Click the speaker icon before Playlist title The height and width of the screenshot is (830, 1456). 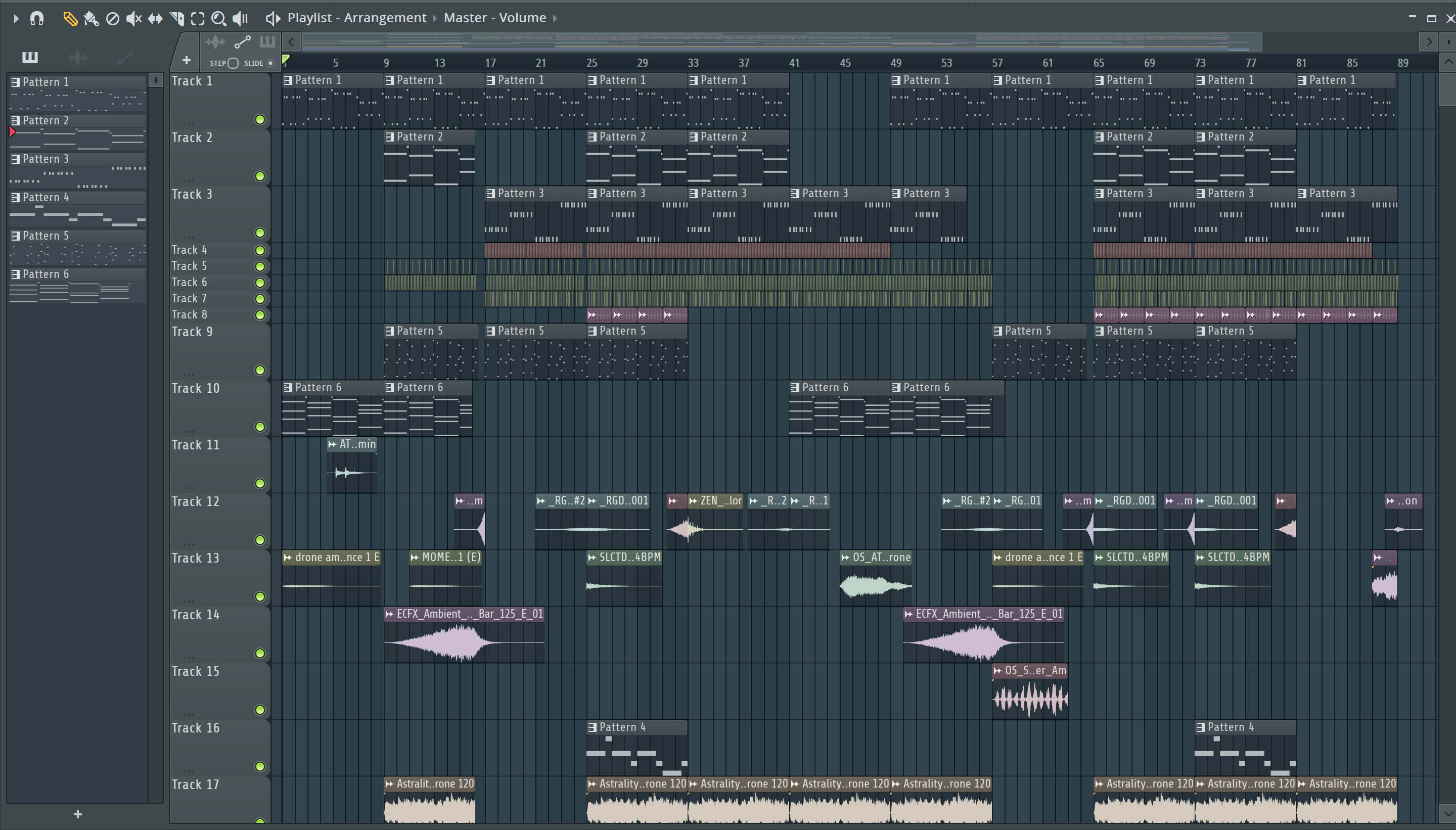[x=273, y=19]
